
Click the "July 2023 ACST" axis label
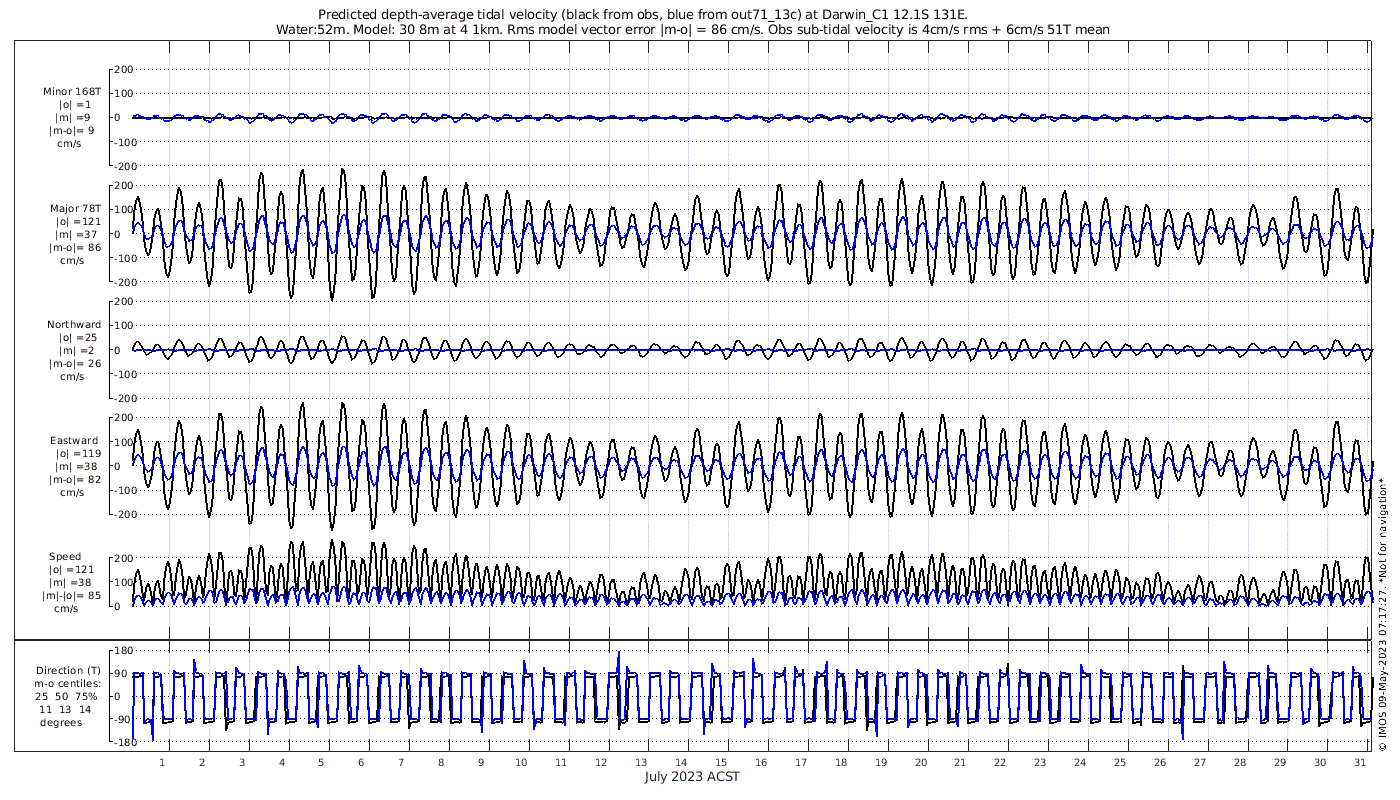pos(692,777)
